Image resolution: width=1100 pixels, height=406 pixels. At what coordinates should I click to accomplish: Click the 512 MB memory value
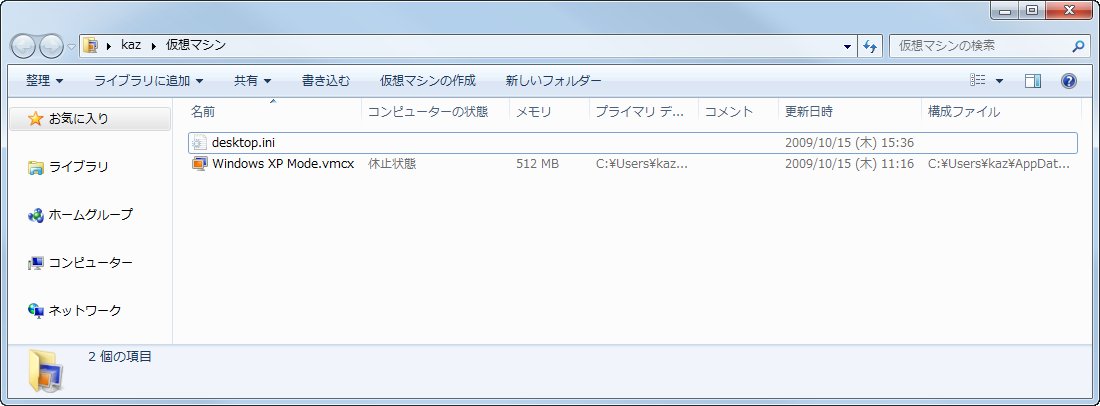(x=537, y=164)
